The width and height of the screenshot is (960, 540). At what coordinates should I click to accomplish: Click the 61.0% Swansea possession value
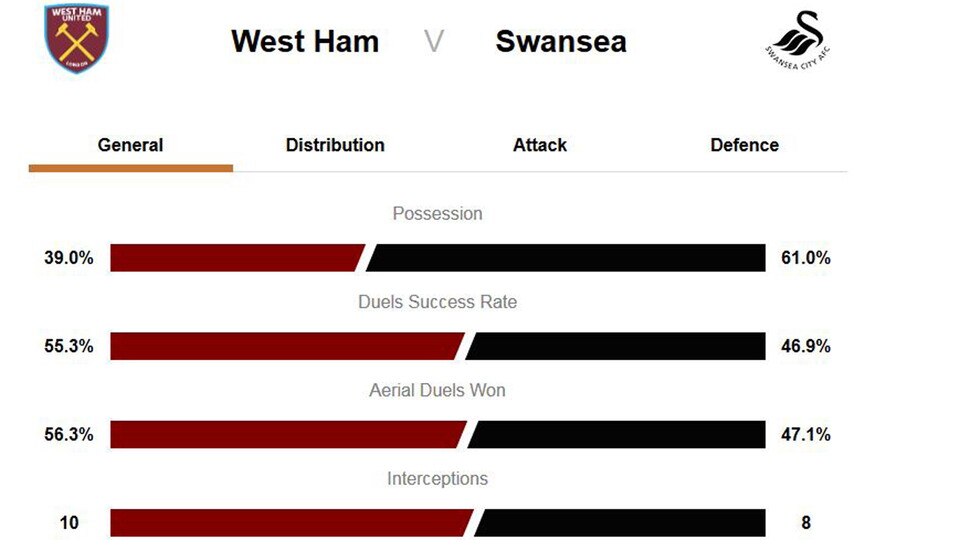tap(805, 258)
